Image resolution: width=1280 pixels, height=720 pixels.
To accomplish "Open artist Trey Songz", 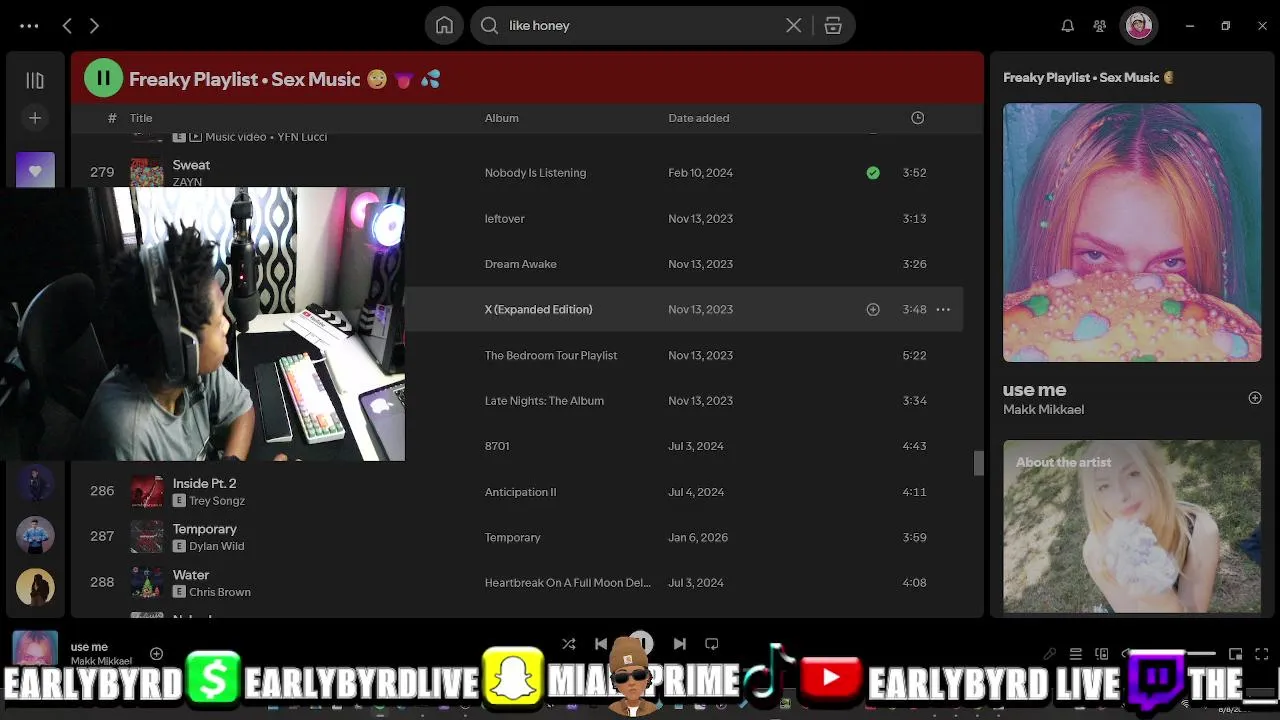I will point(217,501).
